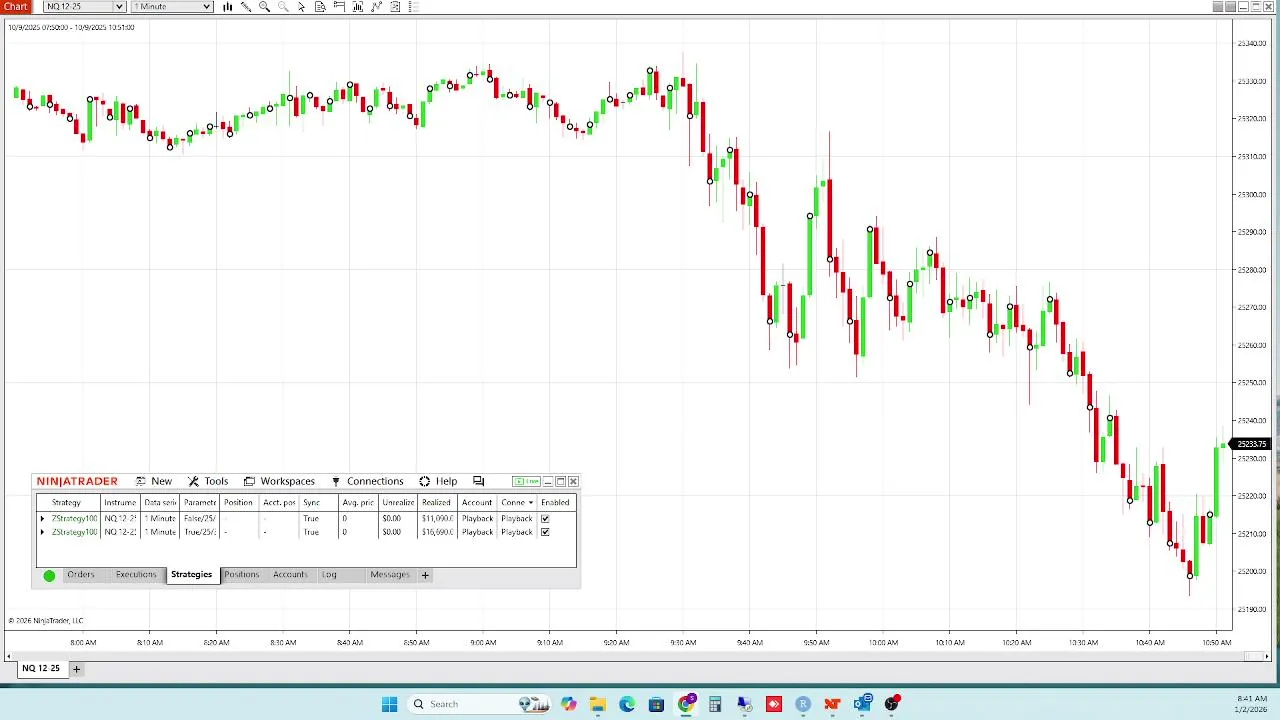This screenshot has width=1280, height=720.
Task: Add a new chart tab with plus button
Action: tap(76, 669)
